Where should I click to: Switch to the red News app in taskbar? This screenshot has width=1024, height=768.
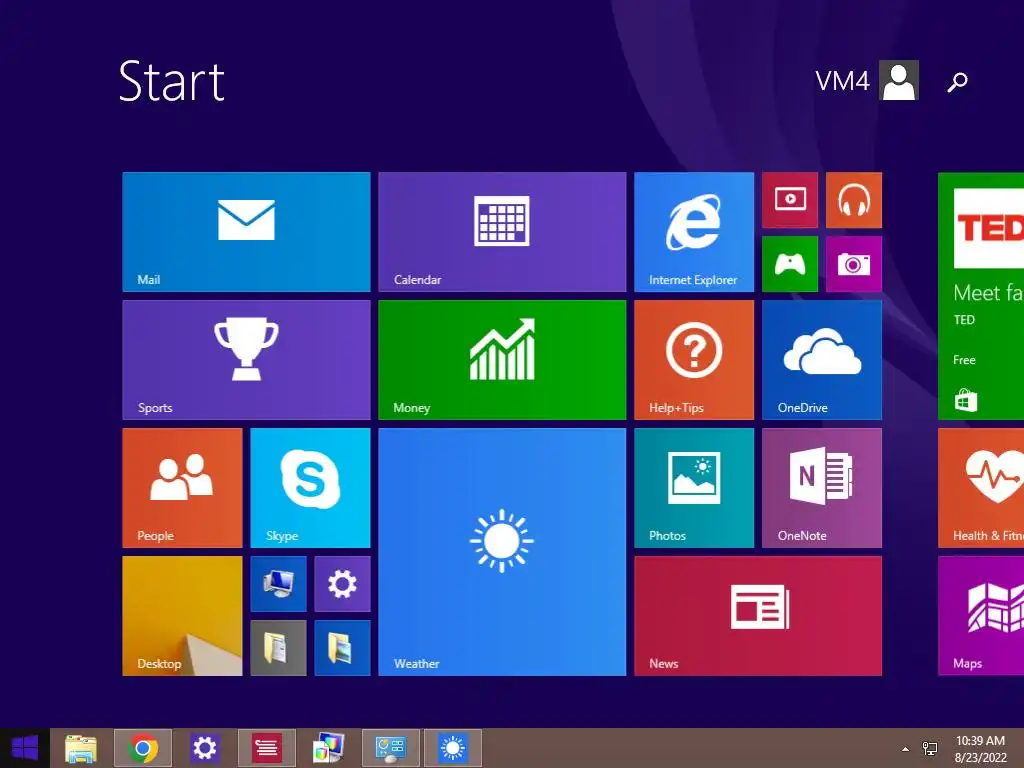(266, 748)
